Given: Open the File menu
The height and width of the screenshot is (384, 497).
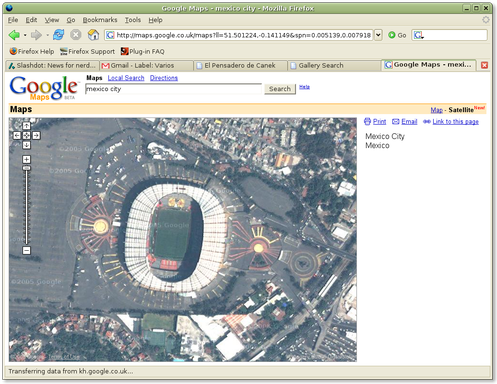Looking at the screenshot, I should [13, 20].
